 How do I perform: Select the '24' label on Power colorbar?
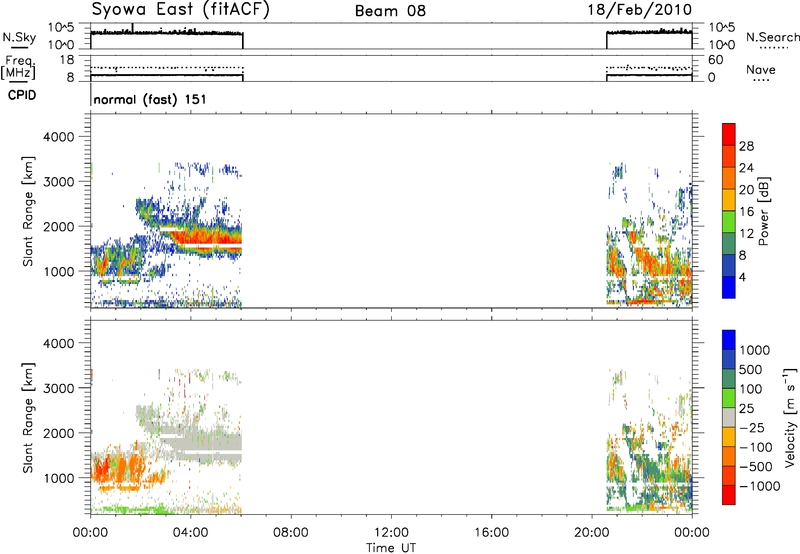coord(746,168)
